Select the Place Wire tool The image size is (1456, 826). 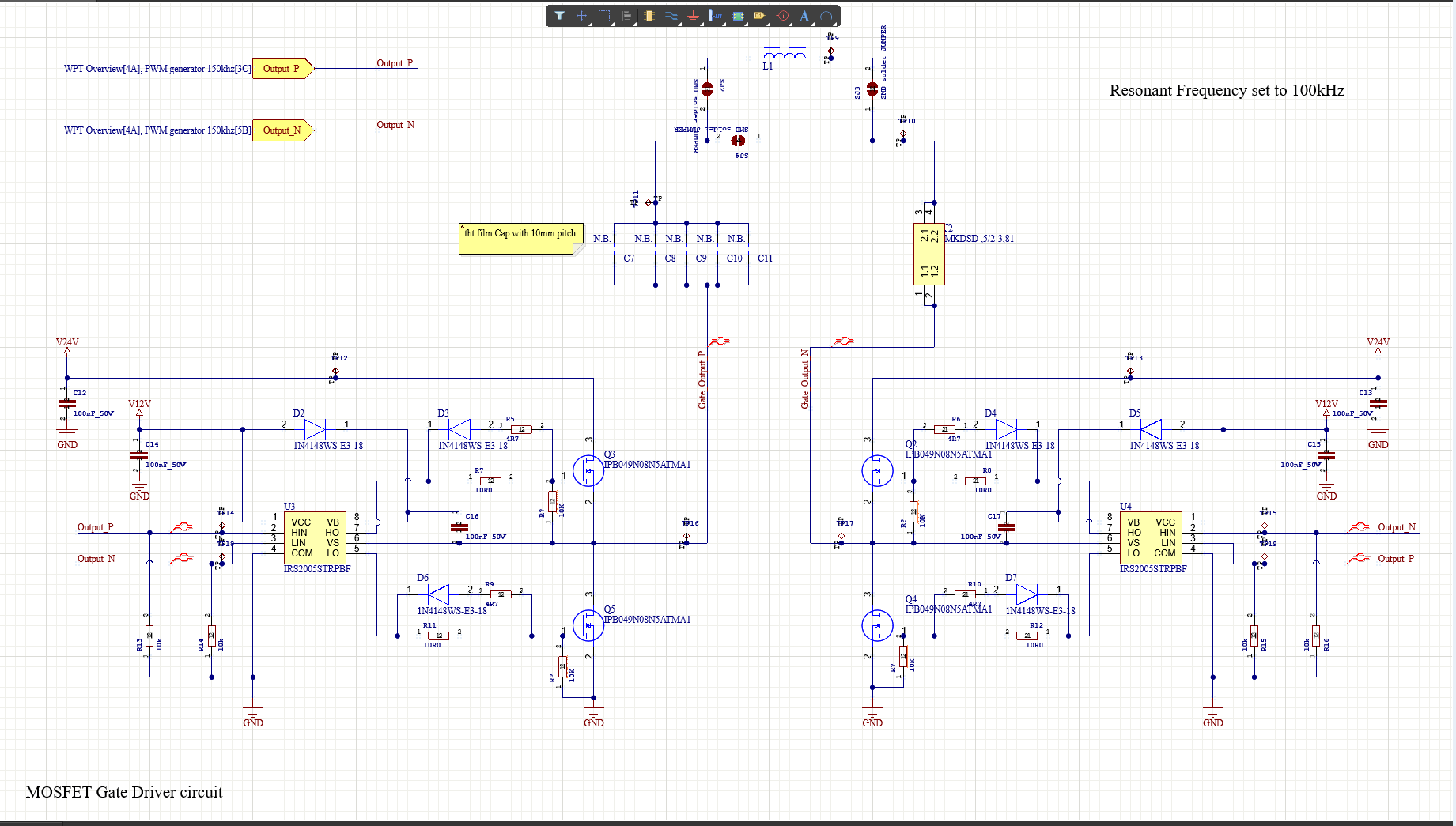point(671,16)
